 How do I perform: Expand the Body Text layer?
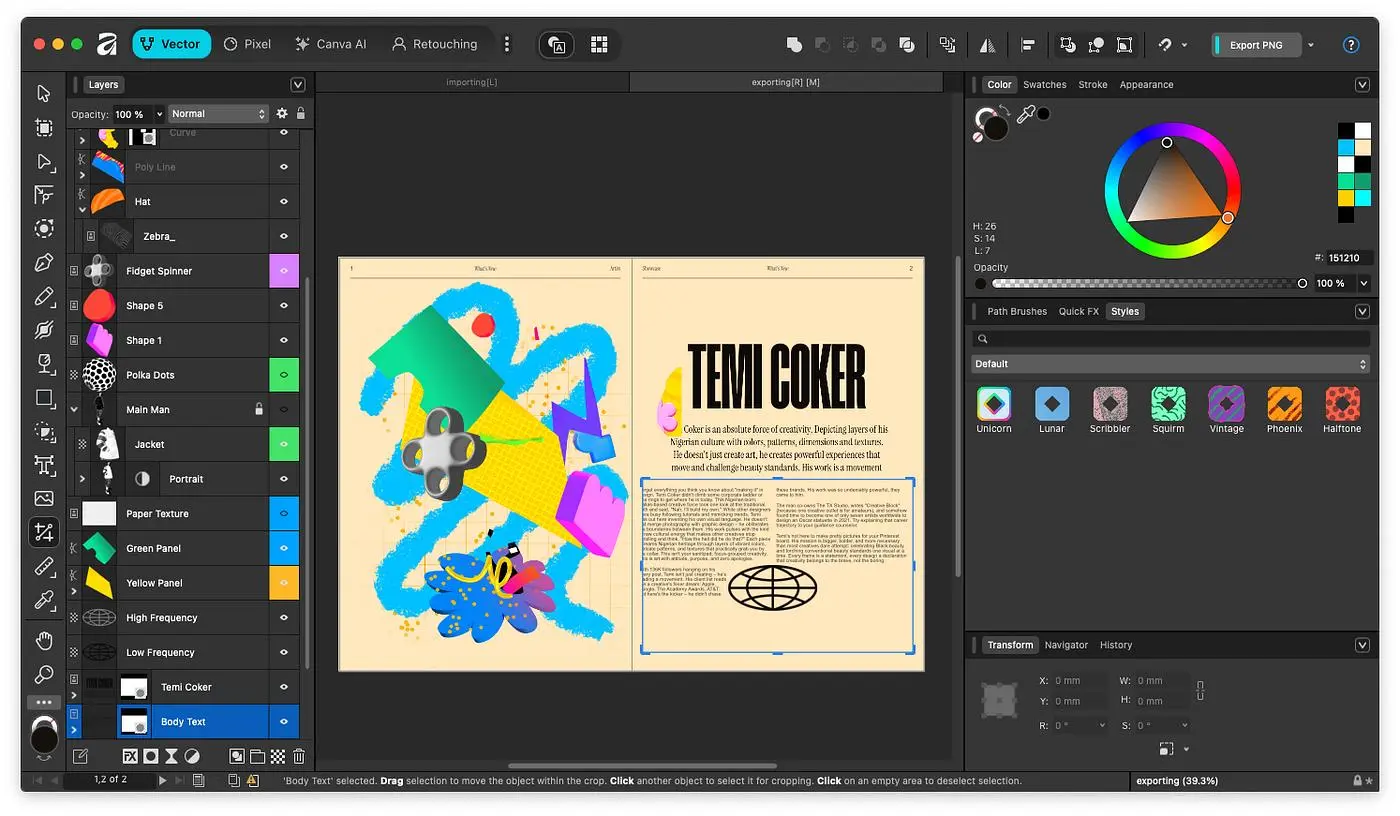pos(74,730)
